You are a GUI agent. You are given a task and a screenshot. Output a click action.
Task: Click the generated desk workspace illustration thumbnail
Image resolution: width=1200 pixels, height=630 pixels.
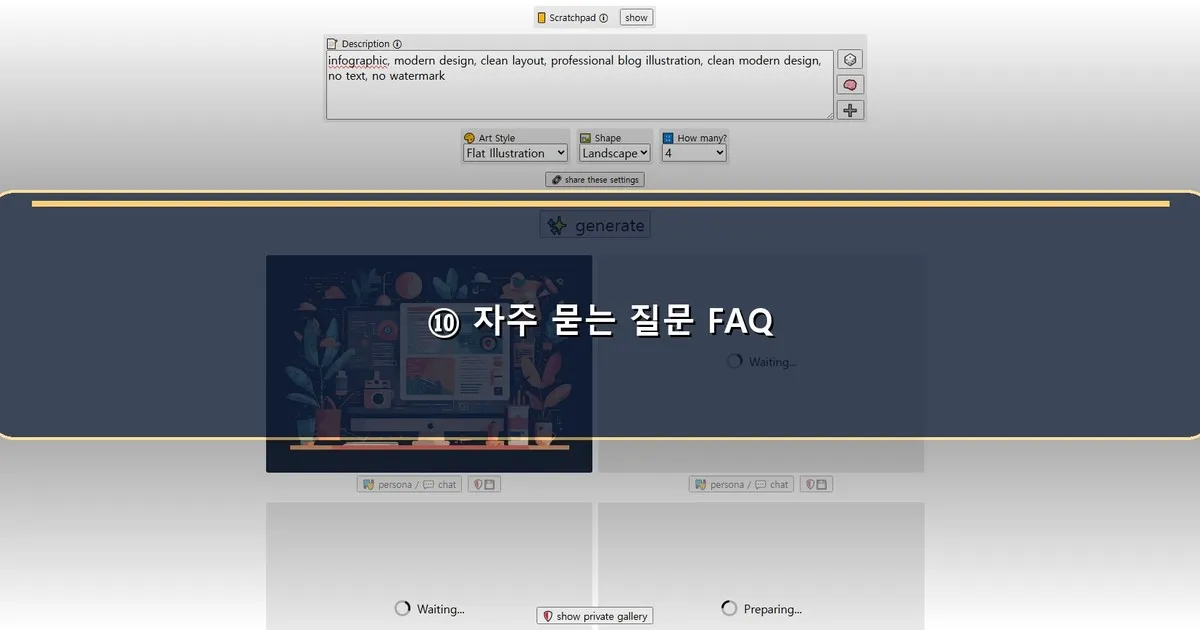429,363
